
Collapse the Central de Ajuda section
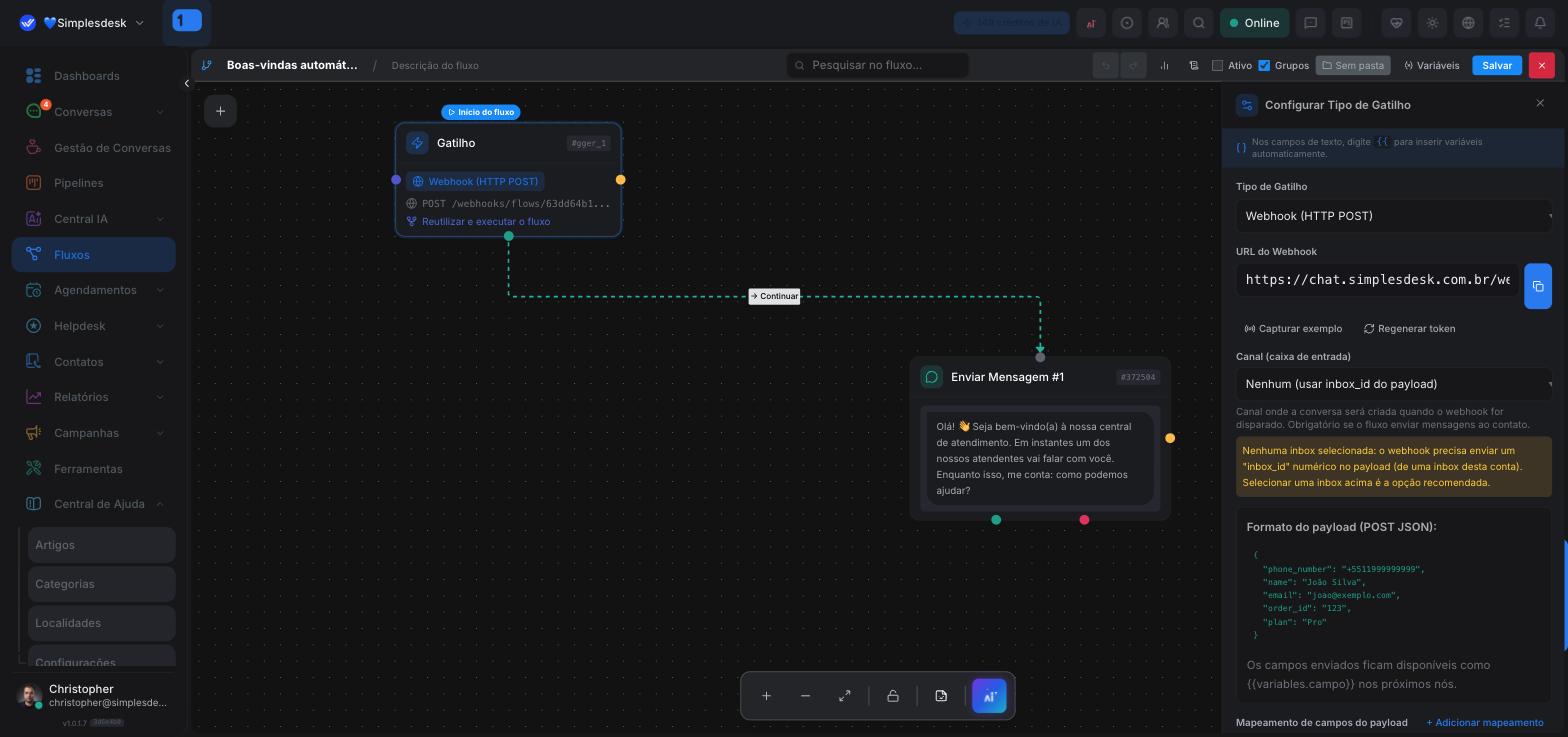(x=160, y=504)
